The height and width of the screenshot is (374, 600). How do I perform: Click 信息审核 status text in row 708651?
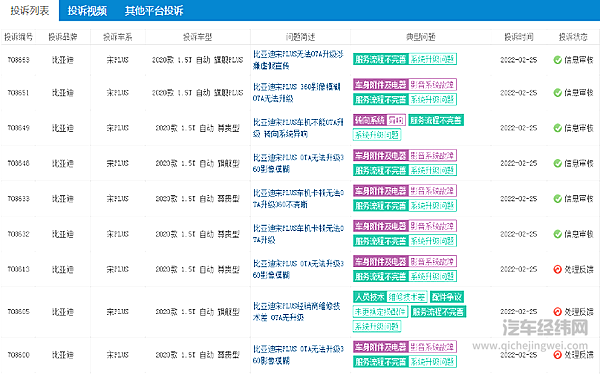tap(579, 93)
